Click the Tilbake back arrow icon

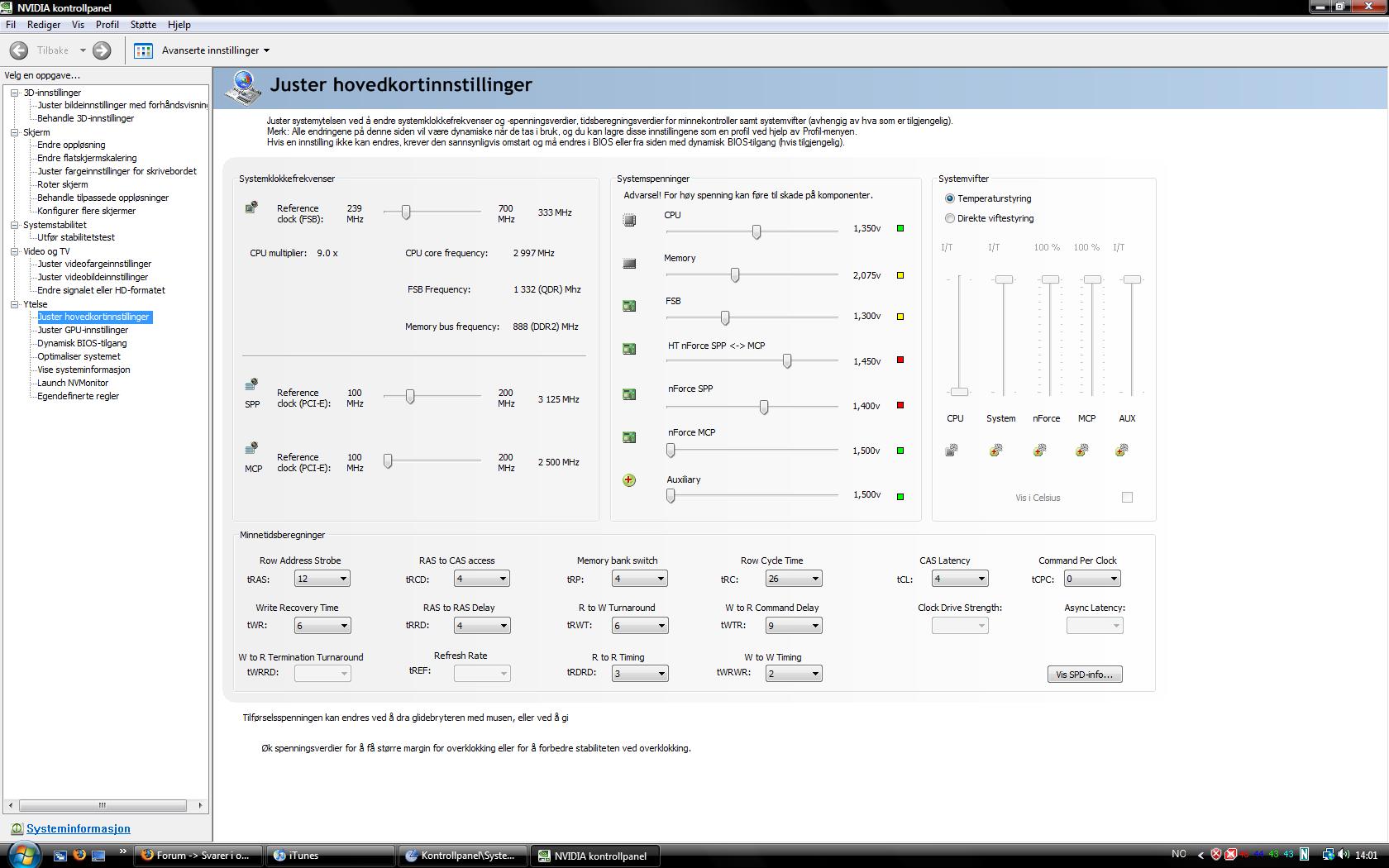(x=19, y=50)
